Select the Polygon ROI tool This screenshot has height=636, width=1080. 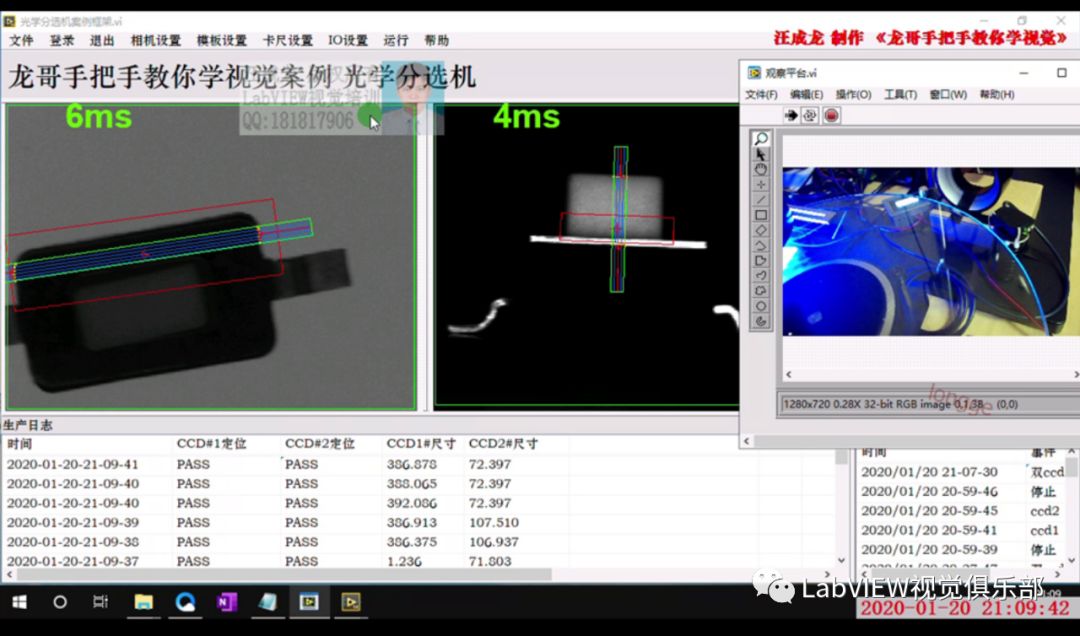point(760,260)
